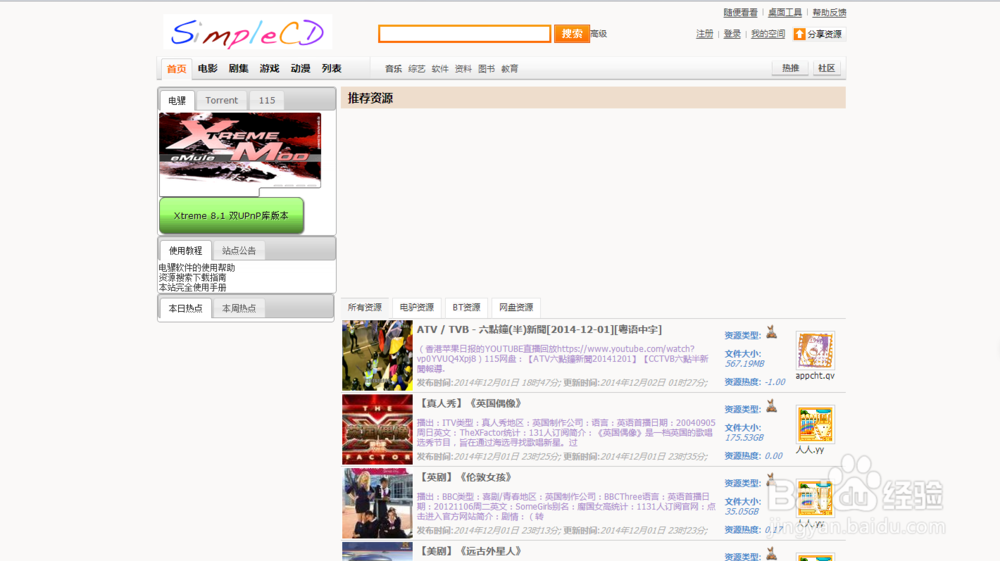Open 软件 software category

(x=440, y=69)
